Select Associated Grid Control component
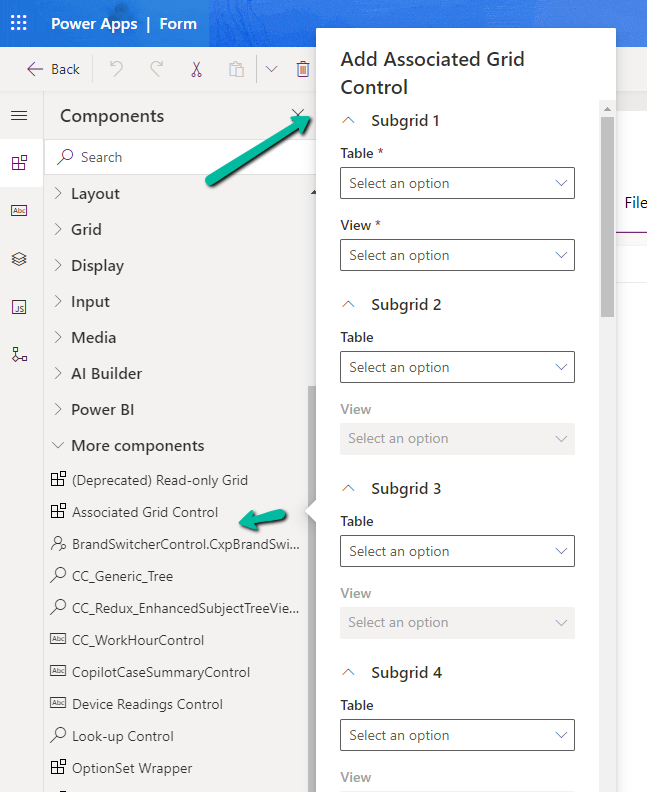The height and width of the screenshot is (792, 647). pos(145,512)
